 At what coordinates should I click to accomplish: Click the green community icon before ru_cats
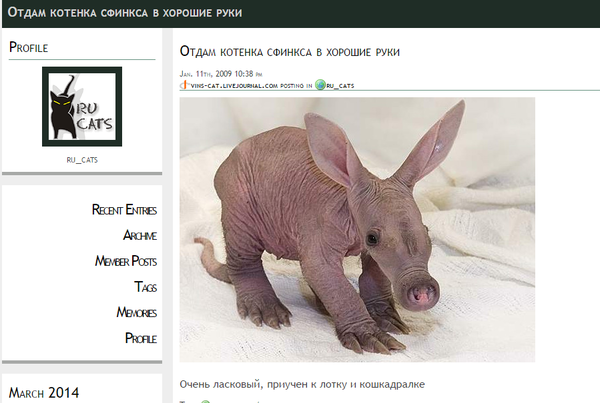(320, 86)
